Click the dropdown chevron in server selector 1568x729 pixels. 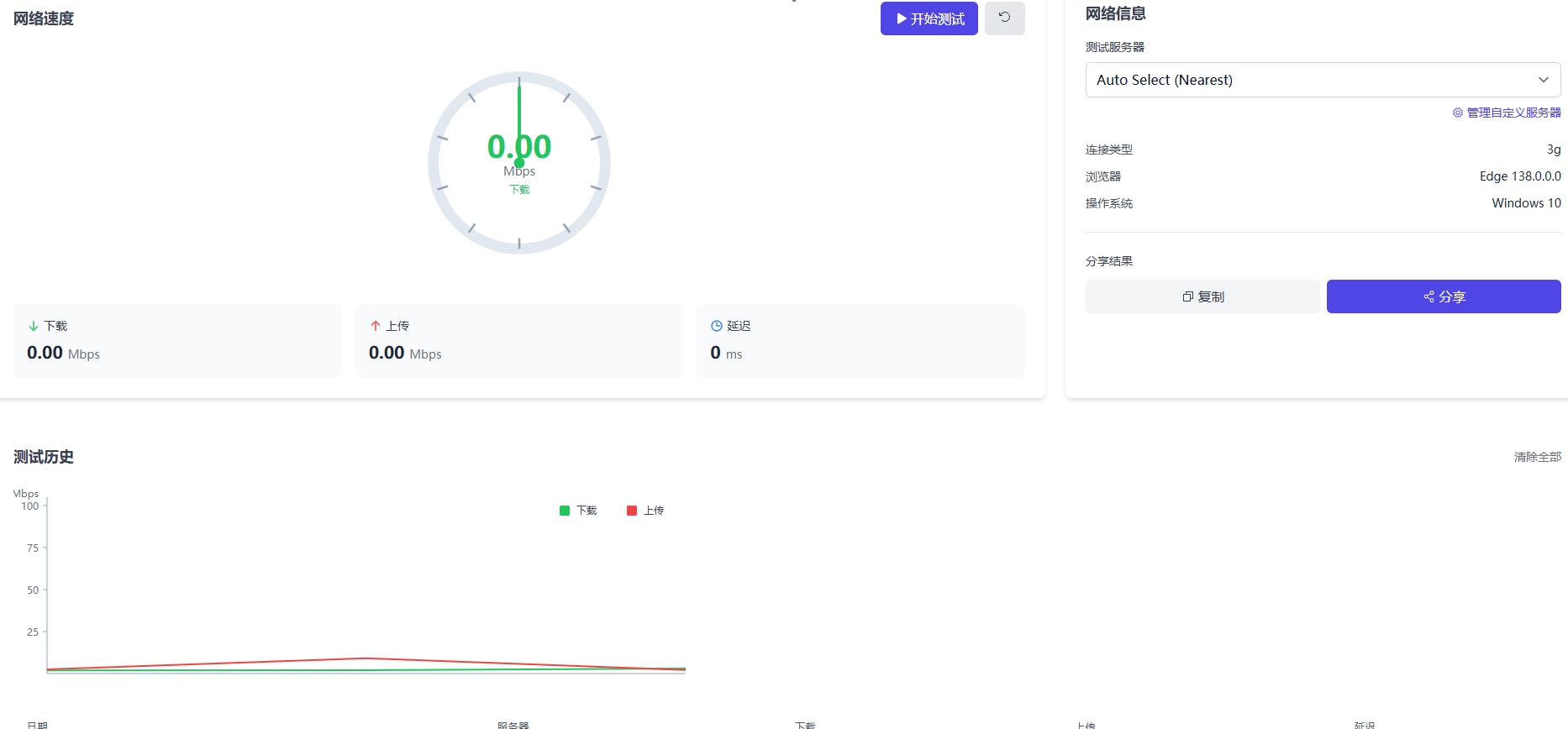1544,80
